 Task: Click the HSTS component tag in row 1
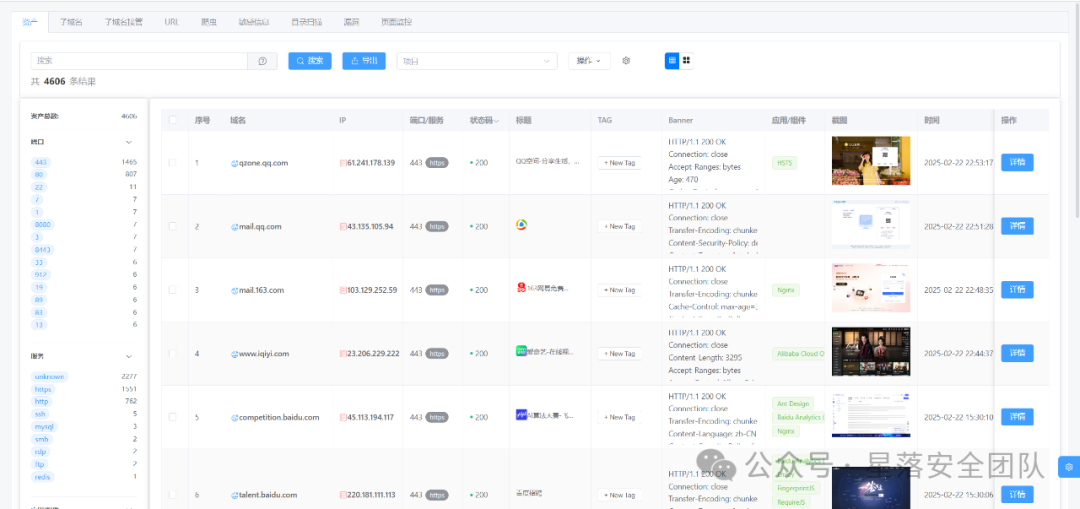pyautogui.click(x=785, y=163)
